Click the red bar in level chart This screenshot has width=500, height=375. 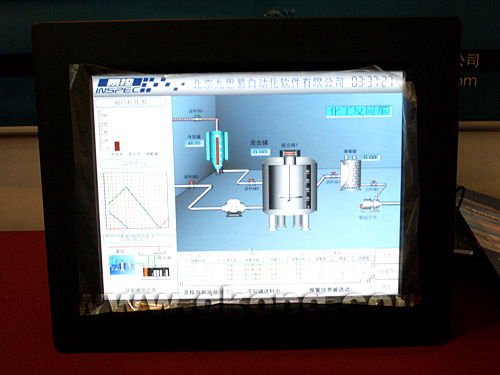click(117, 146)
